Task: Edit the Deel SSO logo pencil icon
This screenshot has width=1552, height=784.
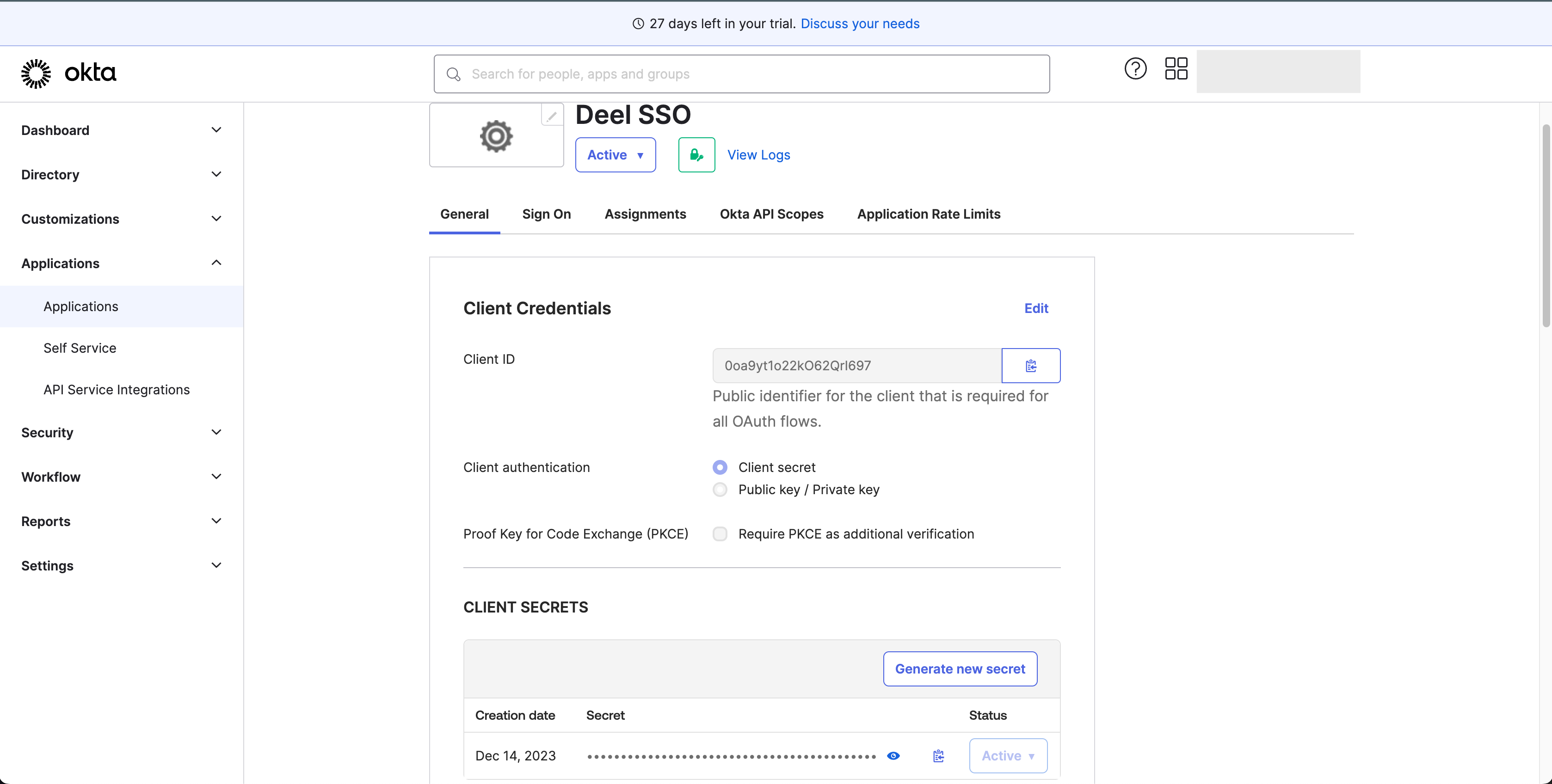Action: (x=551, y=115)
